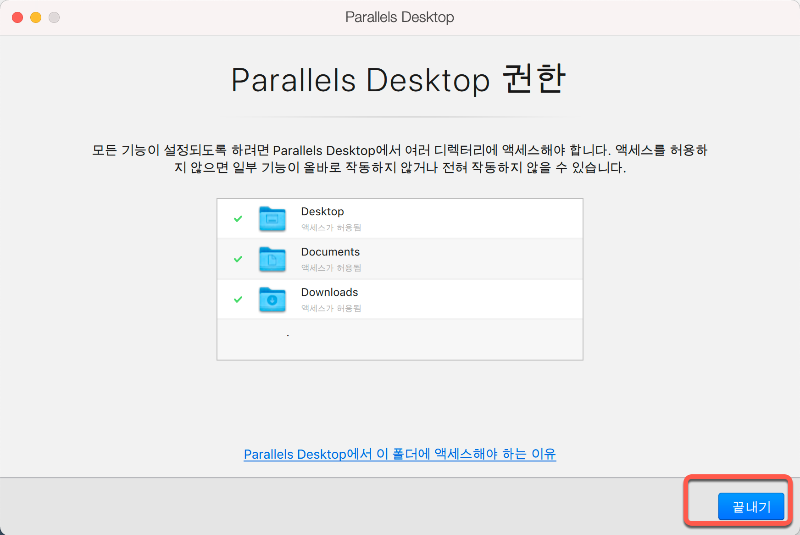Click the Desktop folder icon

pyautogui.click(x=272, y=219)
